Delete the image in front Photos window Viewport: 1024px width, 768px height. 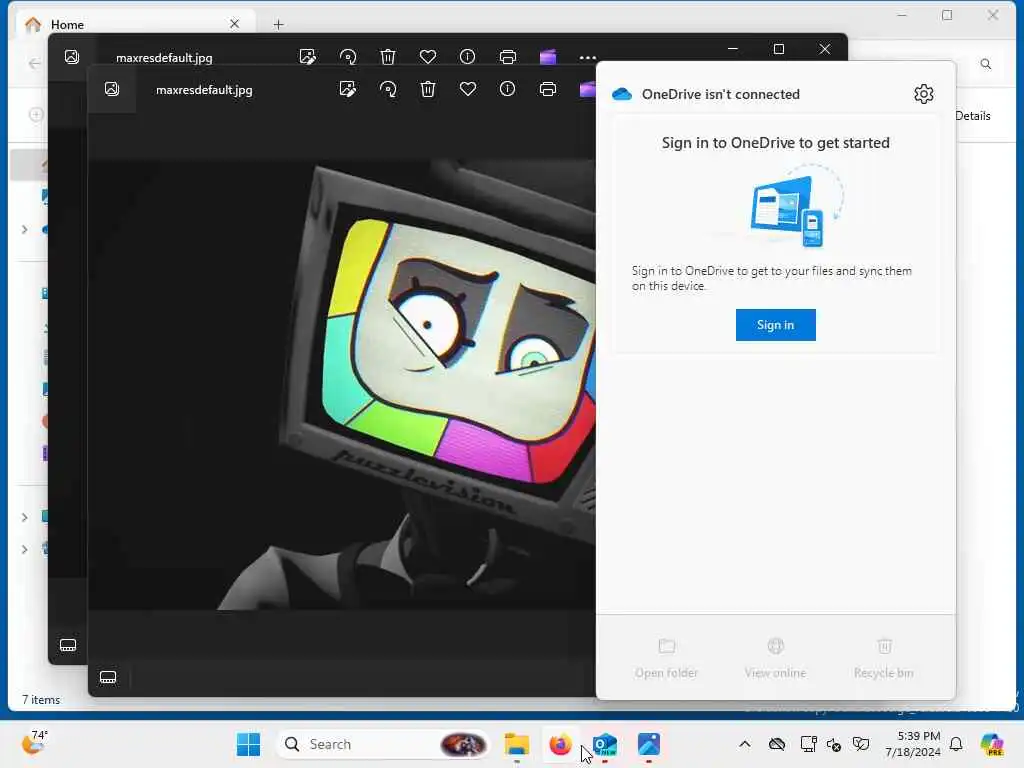pos(428,89)
